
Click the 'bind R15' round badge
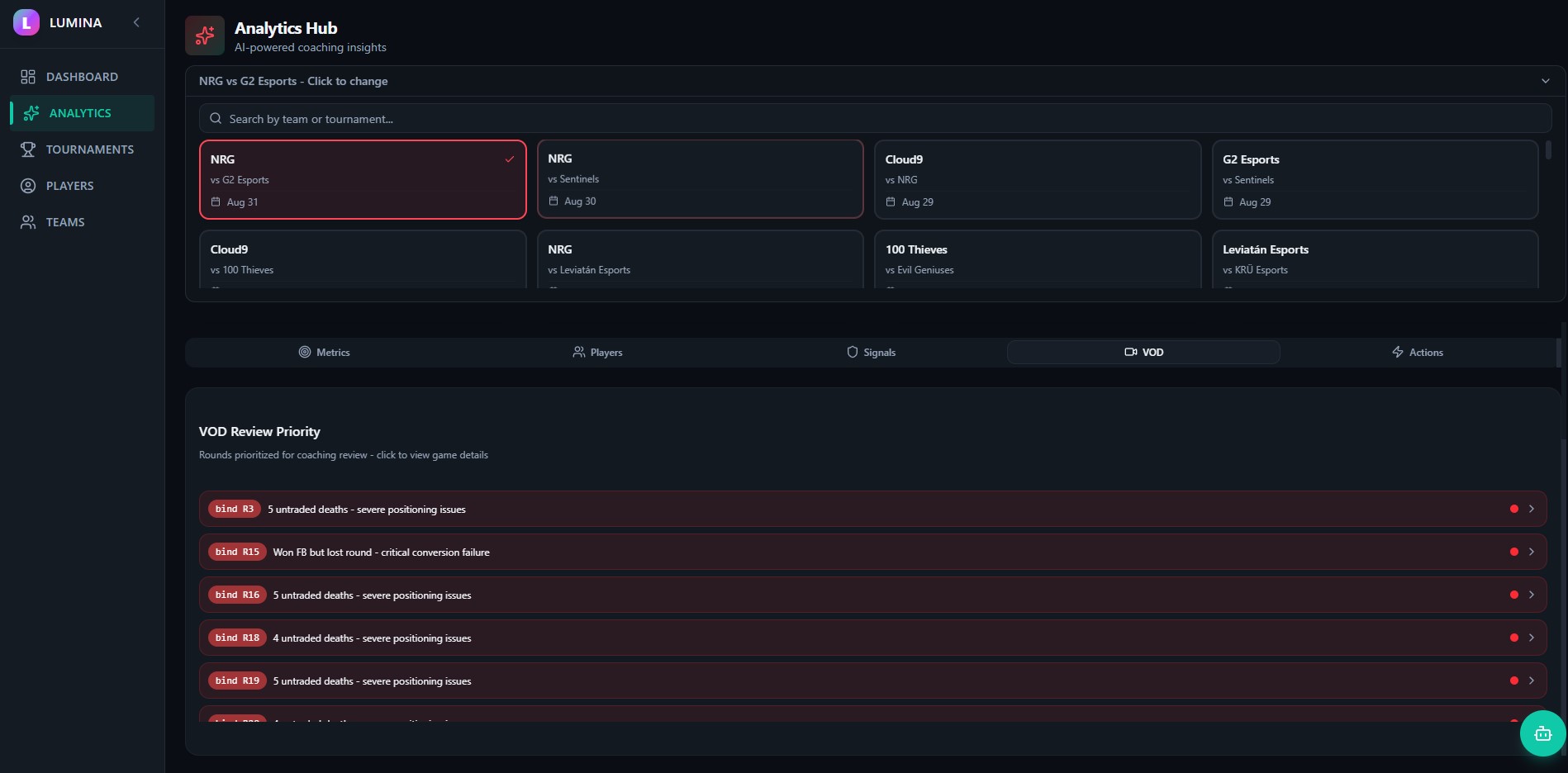(237, 552)
